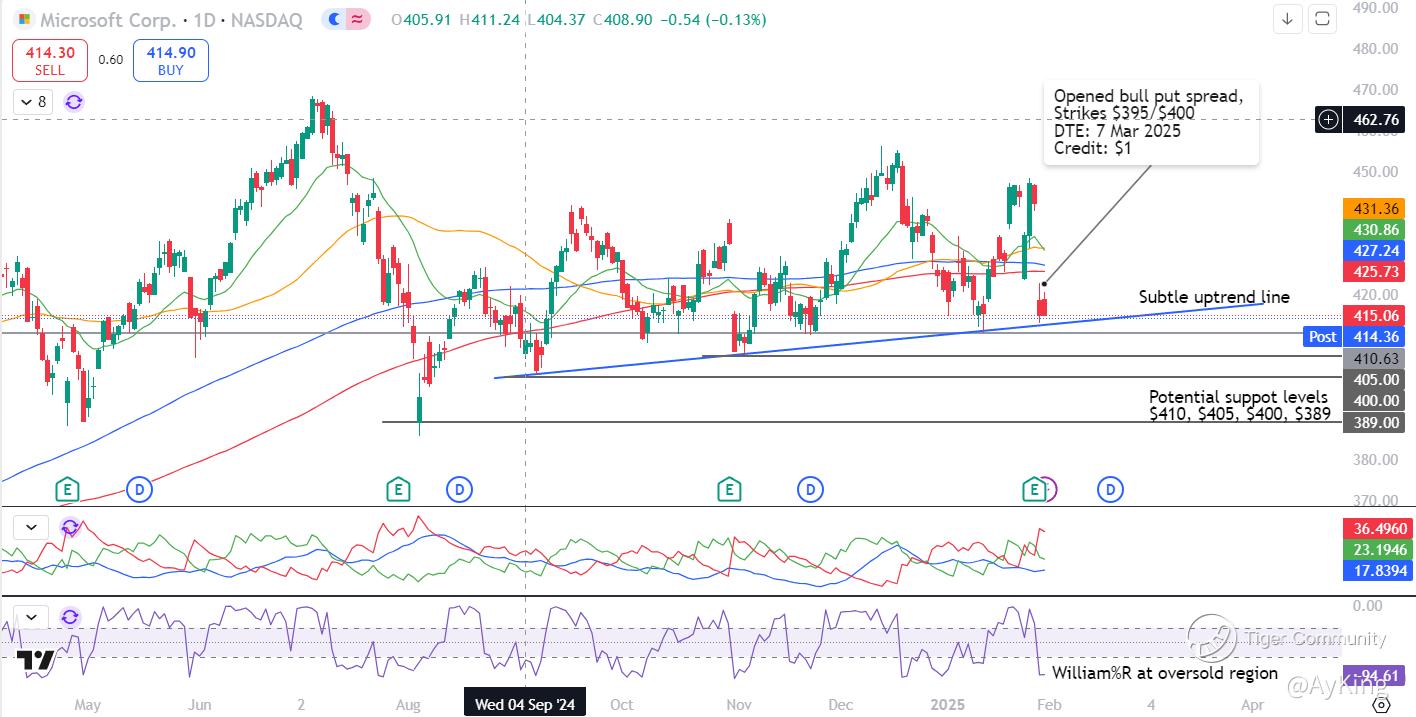1416x717 pixels.
Task: Click the 405.00 price level label
Action: 1375,379
